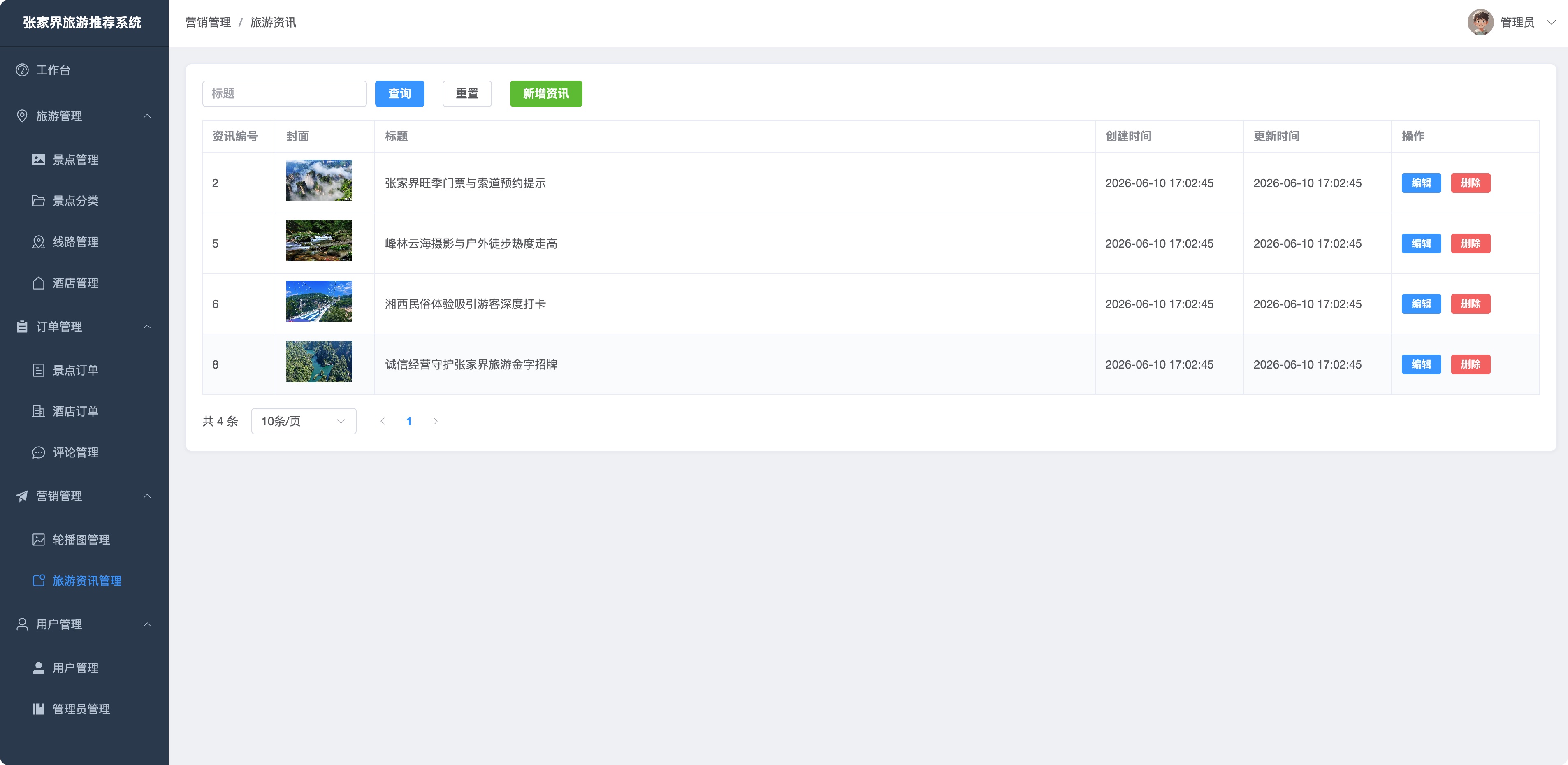Click the 工作台 dashboard icon
1568x765 pixels.
pyautogui.click(x=23, y=70)
